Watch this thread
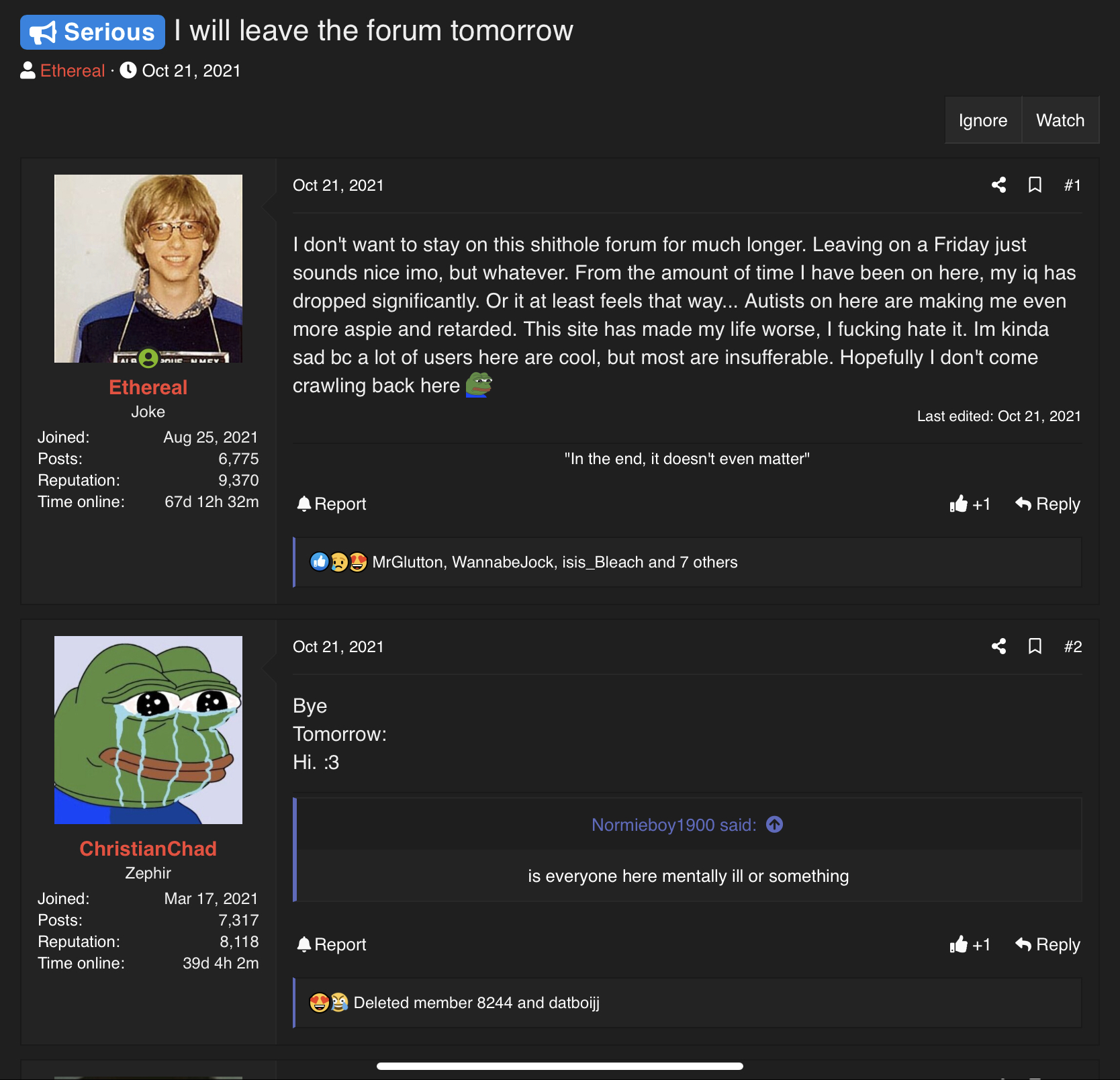 coord(1060,120)
